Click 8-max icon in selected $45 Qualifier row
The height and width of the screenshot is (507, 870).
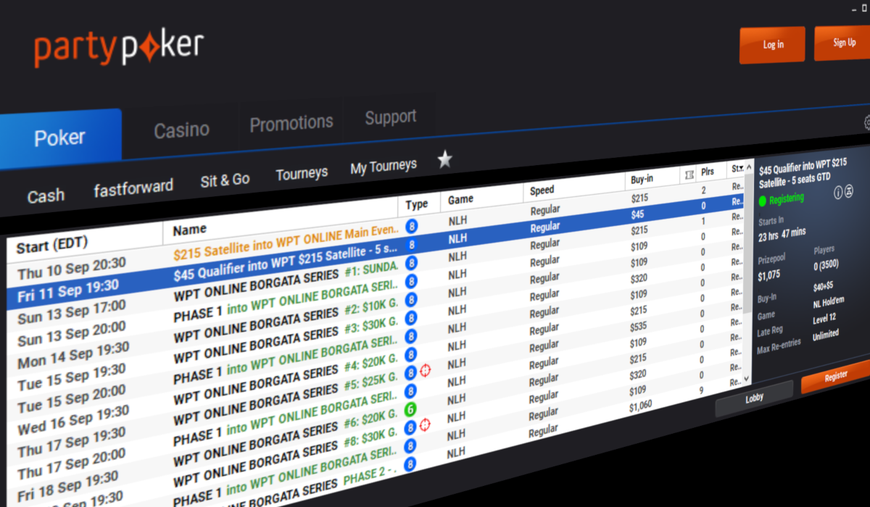tap(412, 245)
